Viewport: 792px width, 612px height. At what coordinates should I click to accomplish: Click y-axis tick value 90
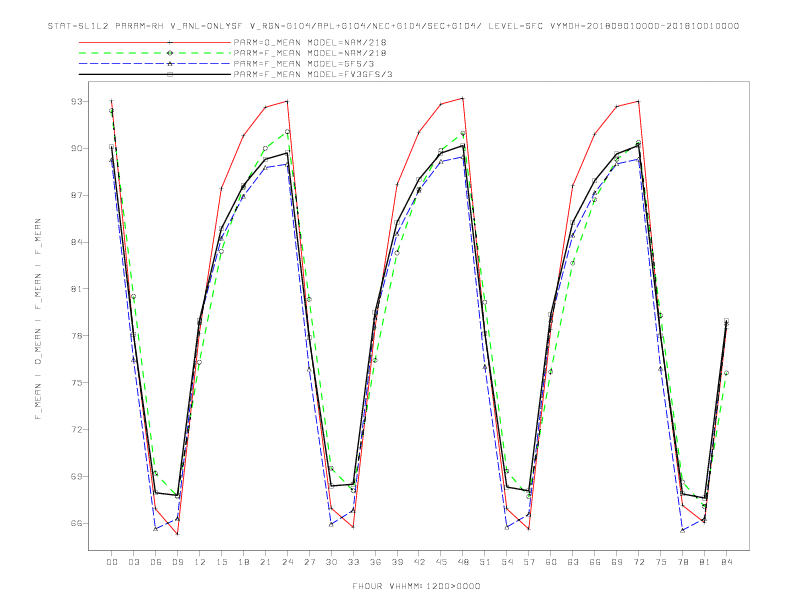(77, 148)
